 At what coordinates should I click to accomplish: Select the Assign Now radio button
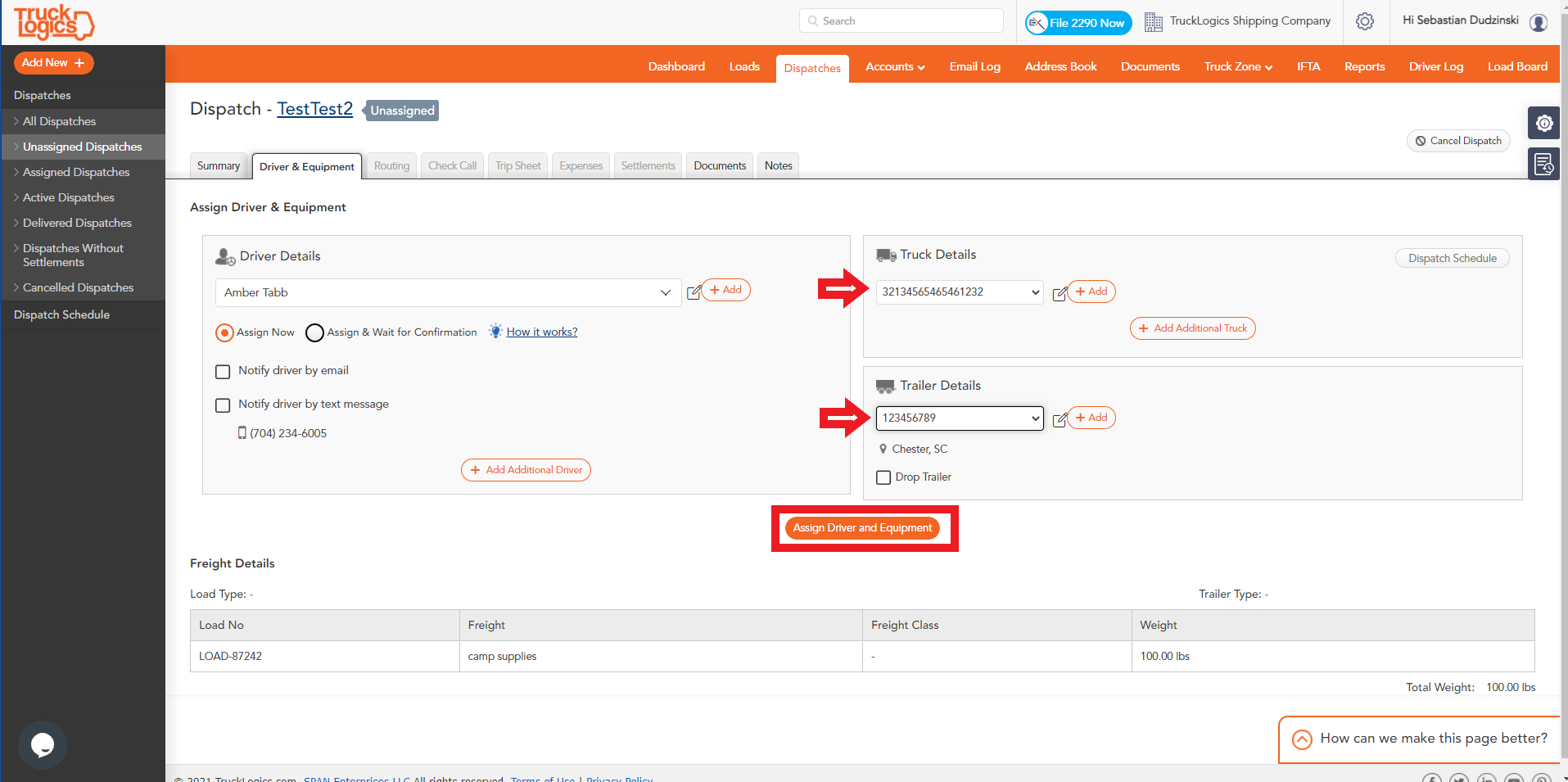click(224, 332)
